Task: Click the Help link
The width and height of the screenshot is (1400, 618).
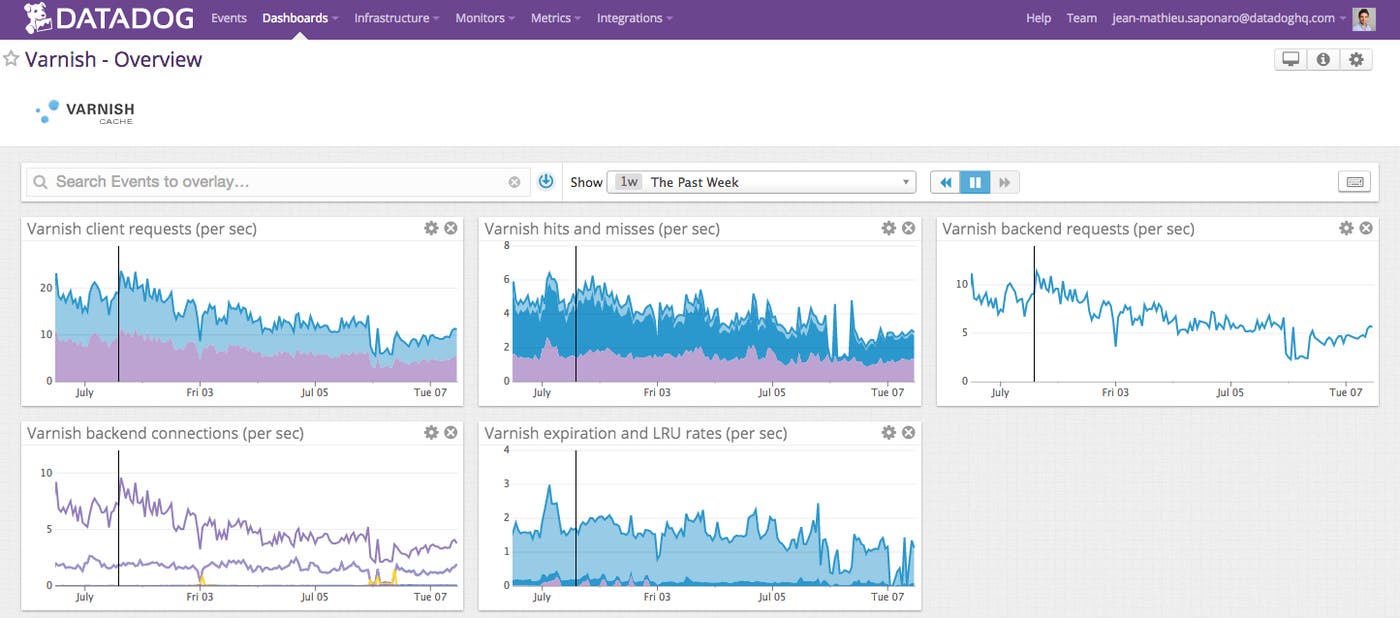Action: coord(1038,18)
